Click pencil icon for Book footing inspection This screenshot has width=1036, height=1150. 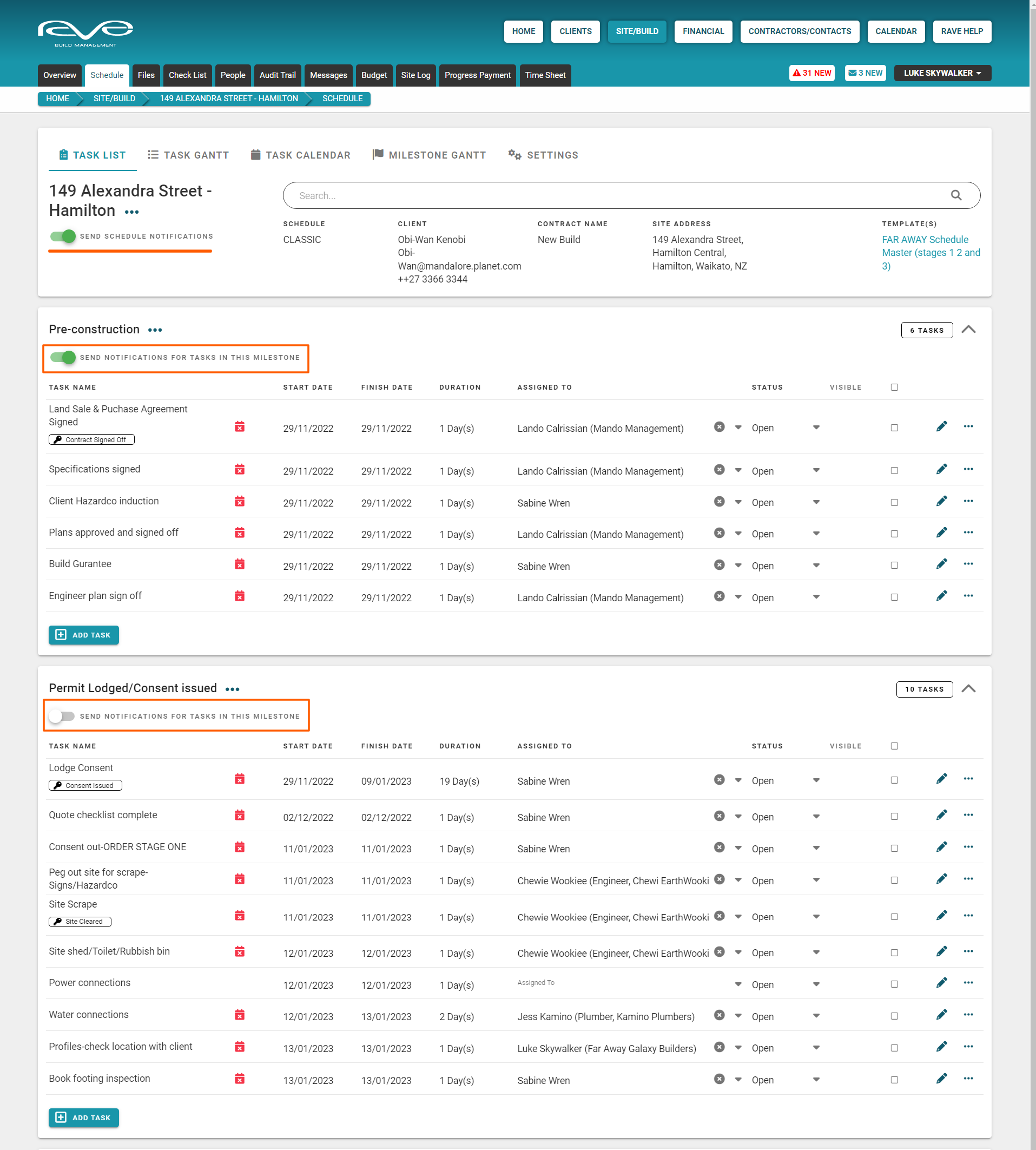pos(941,1079)
